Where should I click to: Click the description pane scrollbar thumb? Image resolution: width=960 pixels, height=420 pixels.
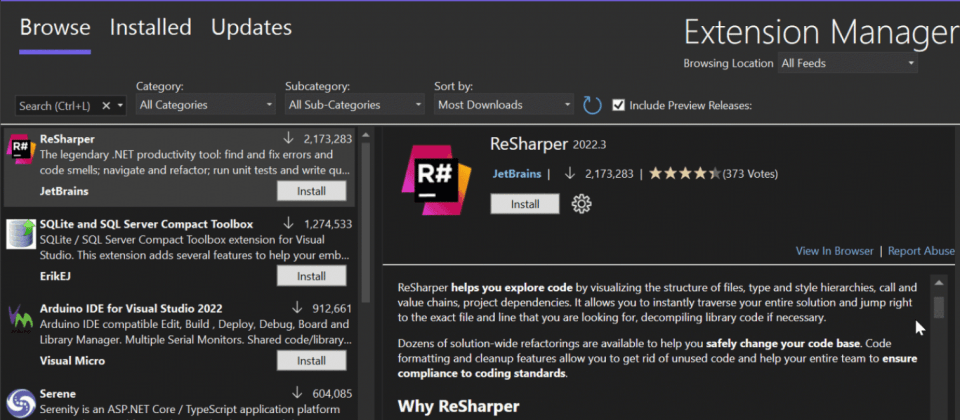tap(939, 307)
